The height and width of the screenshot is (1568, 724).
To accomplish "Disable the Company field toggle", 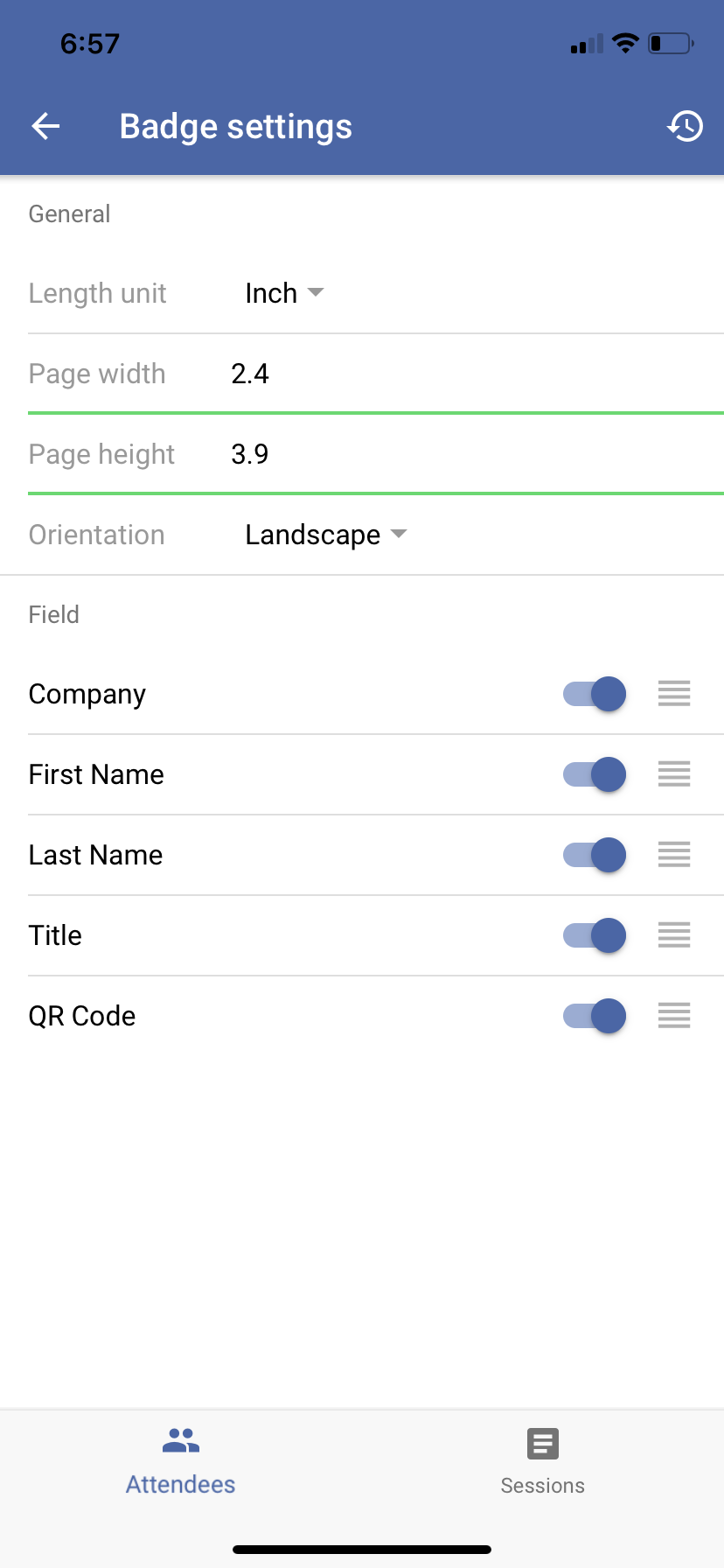I will click(x=595, y=694).
